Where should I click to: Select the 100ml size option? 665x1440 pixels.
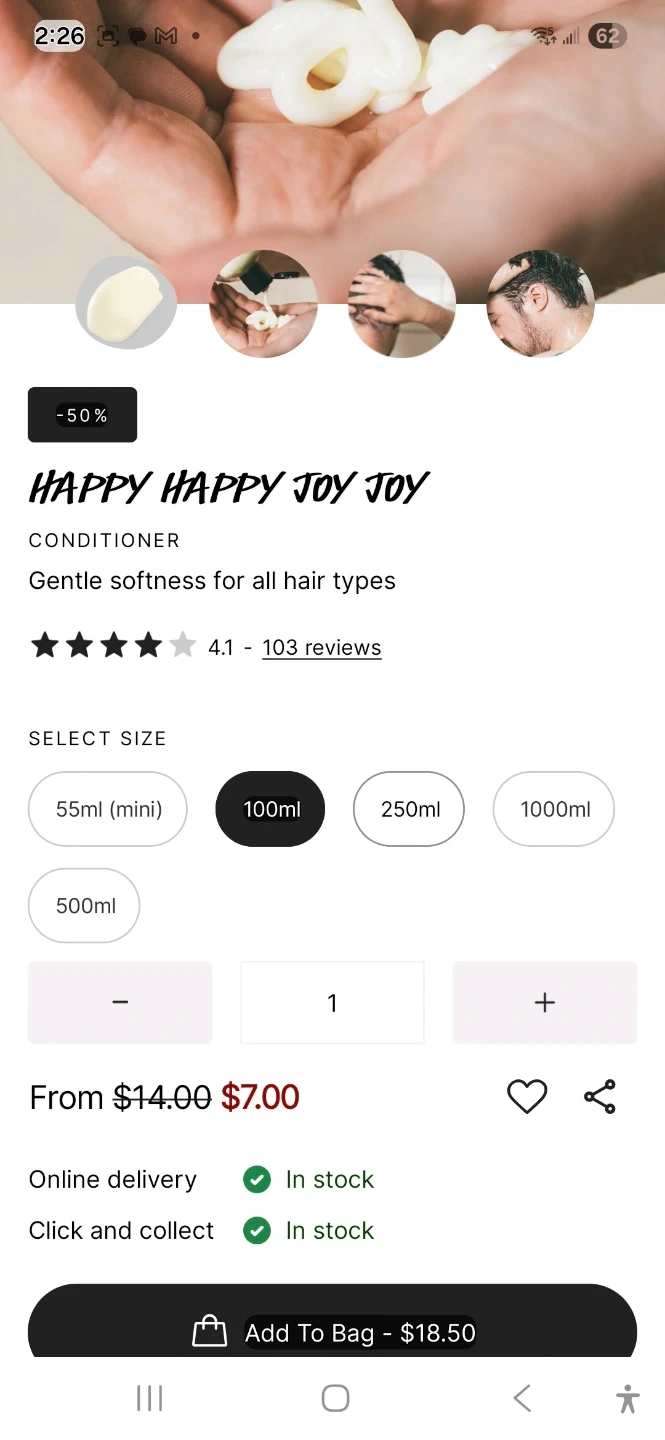[x=271, y=809]
